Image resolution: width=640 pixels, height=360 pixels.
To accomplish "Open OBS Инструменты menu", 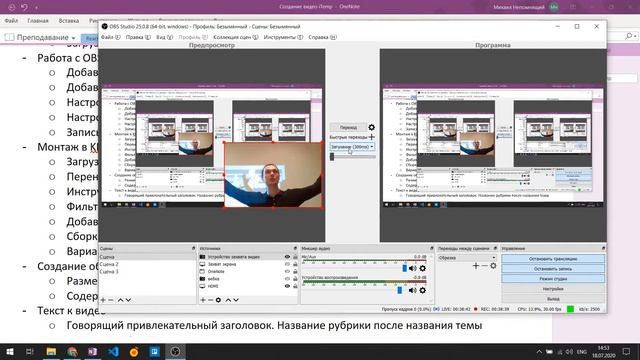I will (x=283, y=37).
